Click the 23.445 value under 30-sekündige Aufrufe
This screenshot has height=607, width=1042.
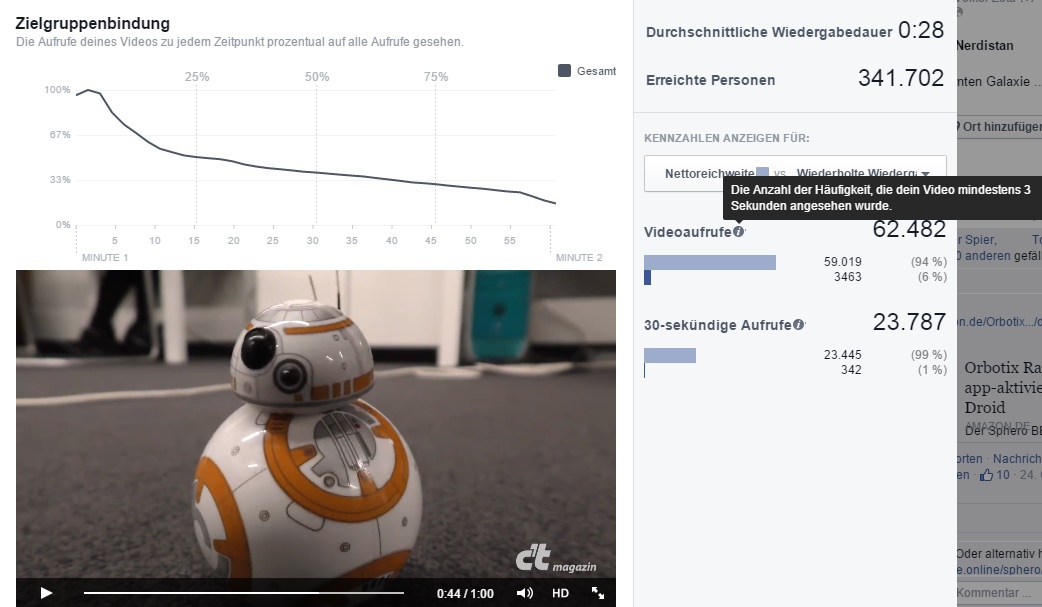tap(843, 355)
